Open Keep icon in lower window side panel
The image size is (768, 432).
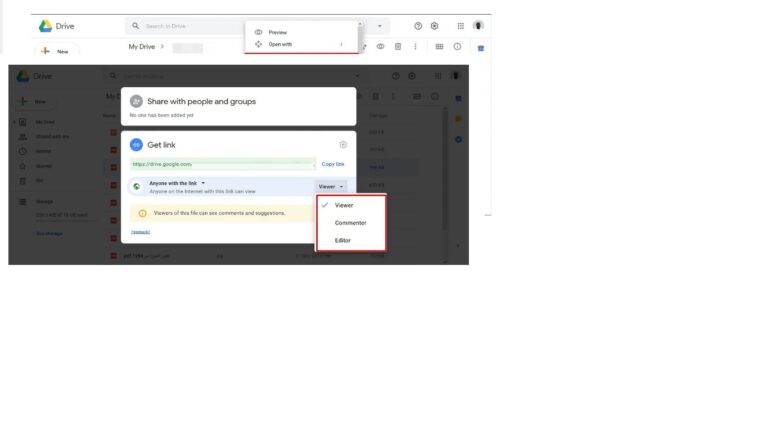(458, 119)
